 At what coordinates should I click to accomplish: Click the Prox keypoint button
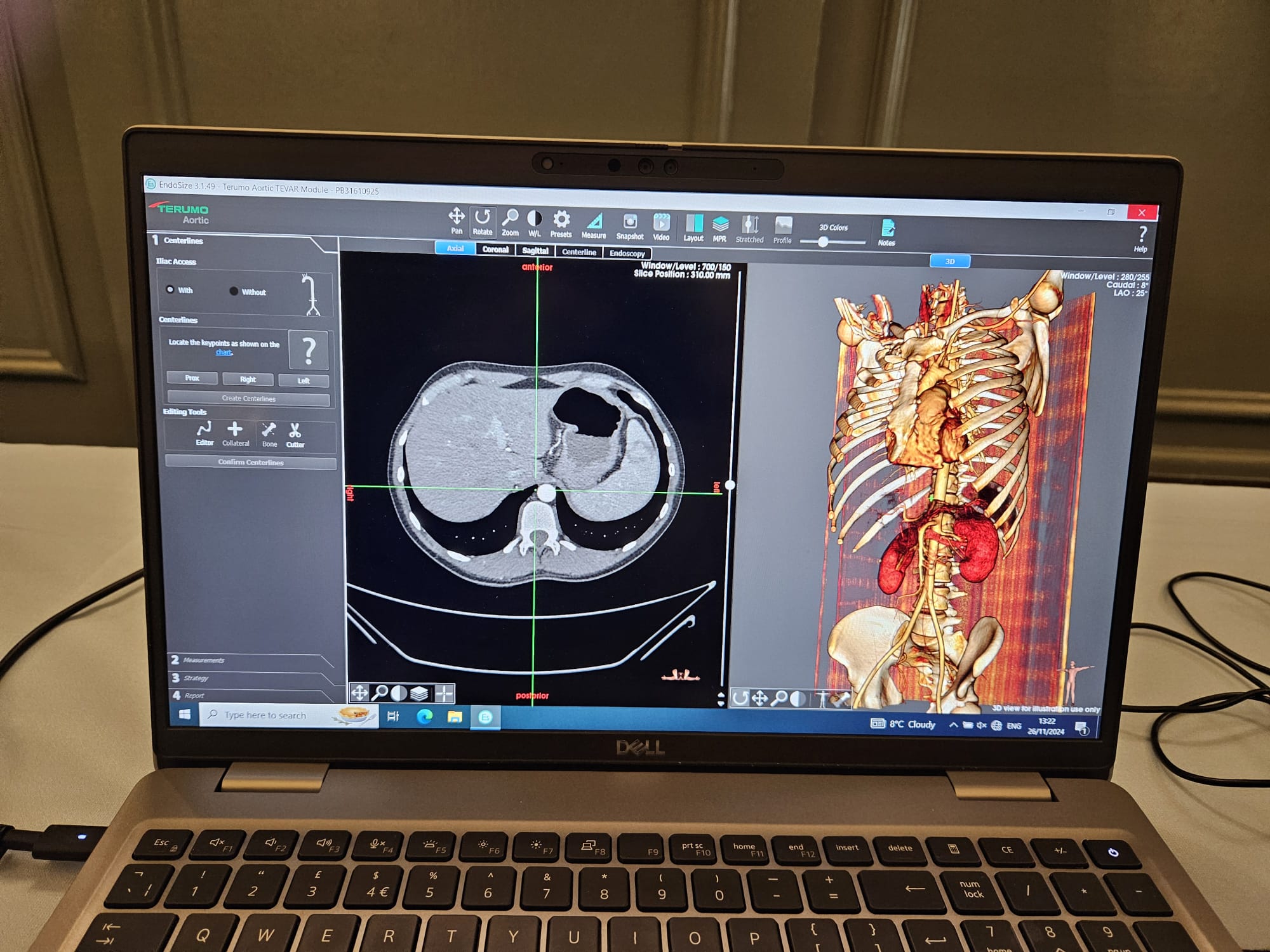[x=192, y=378]
